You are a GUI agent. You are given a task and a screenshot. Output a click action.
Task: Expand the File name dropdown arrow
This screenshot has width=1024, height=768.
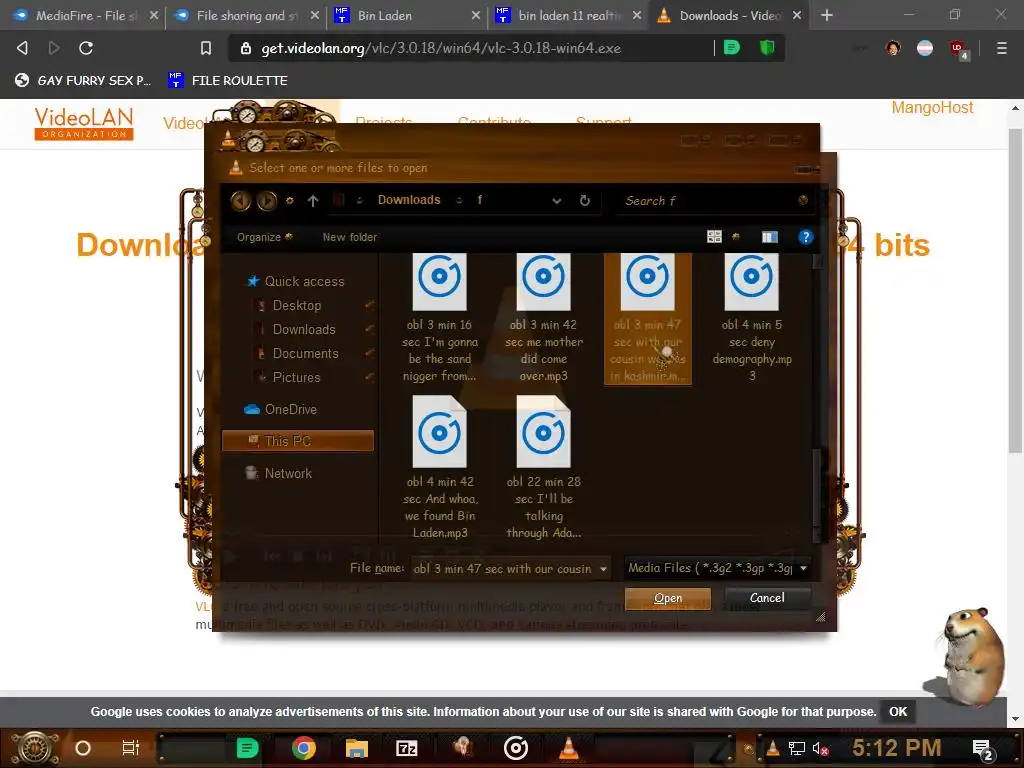pos(603,569)
